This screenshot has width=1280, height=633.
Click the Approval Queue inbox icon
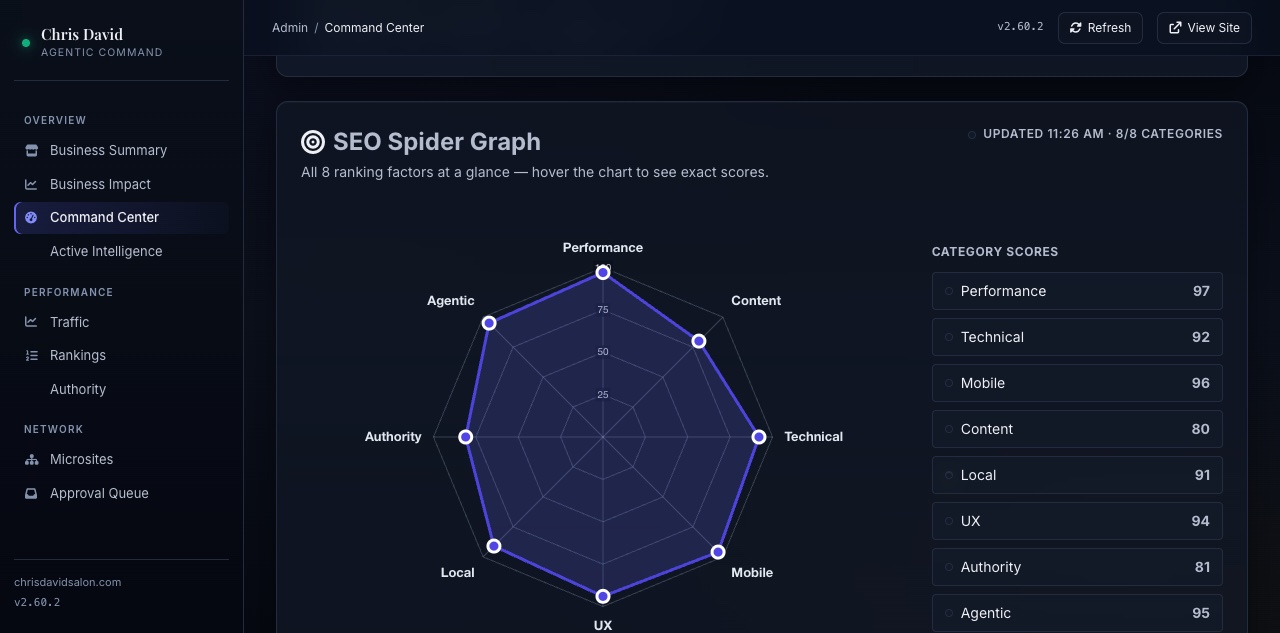click(31, 493)
